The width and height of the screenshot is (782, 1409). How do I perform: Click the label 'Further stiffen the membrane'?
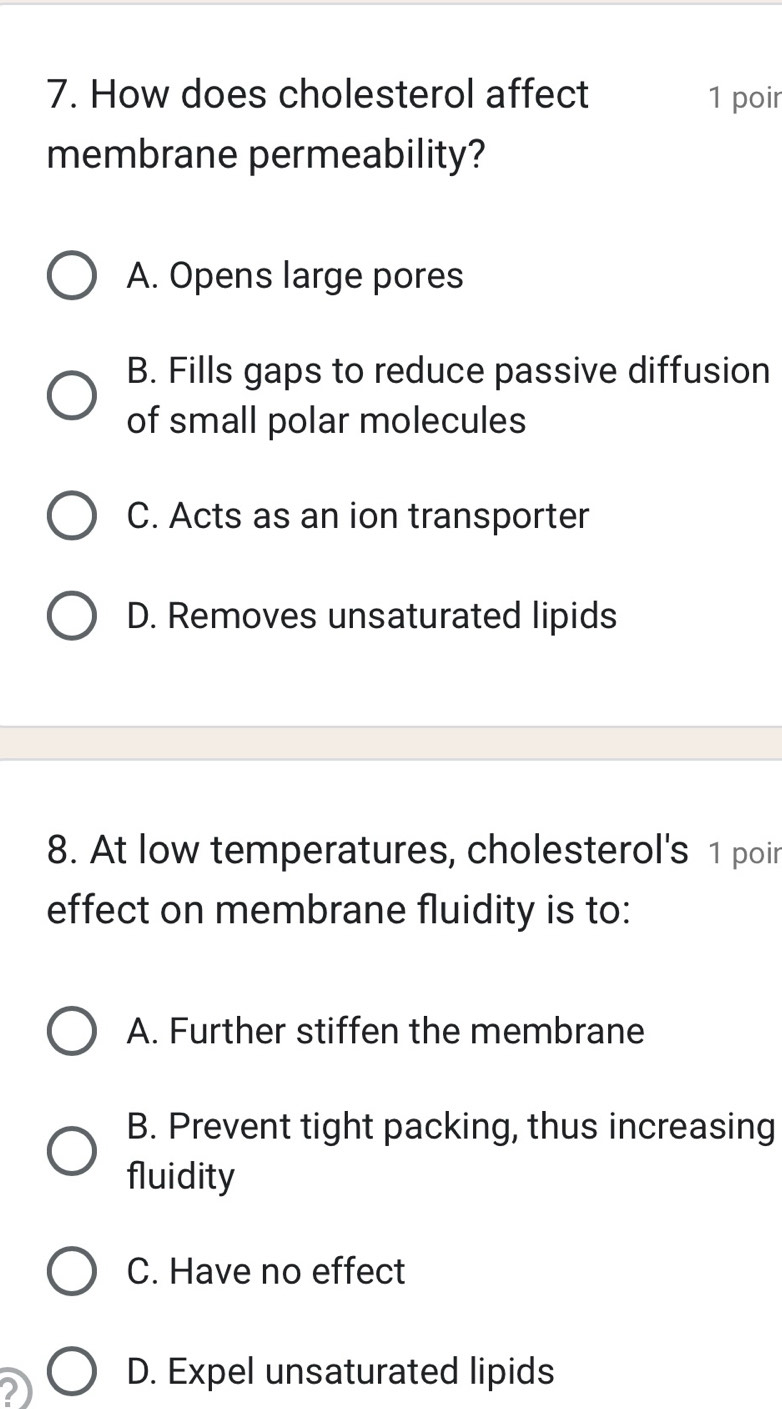(386, 1031)
